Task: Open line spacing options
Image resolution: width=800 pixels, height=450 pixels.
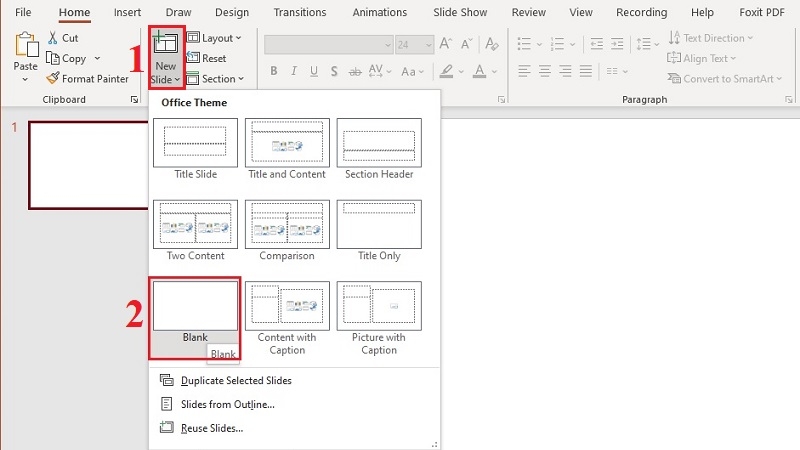Action: [x=647, y=44]
